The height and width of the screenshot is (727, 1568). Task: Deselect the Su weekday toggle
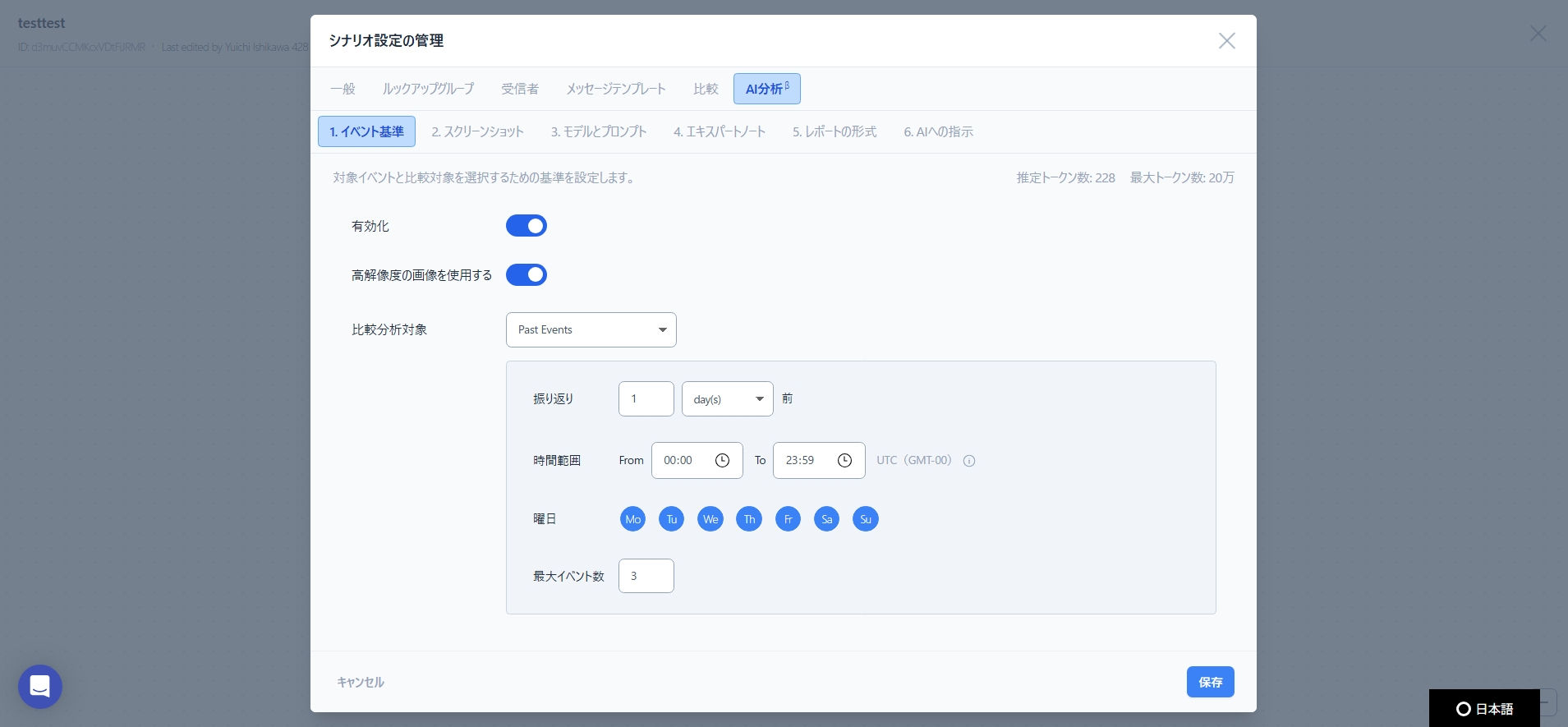pos(865,519)
